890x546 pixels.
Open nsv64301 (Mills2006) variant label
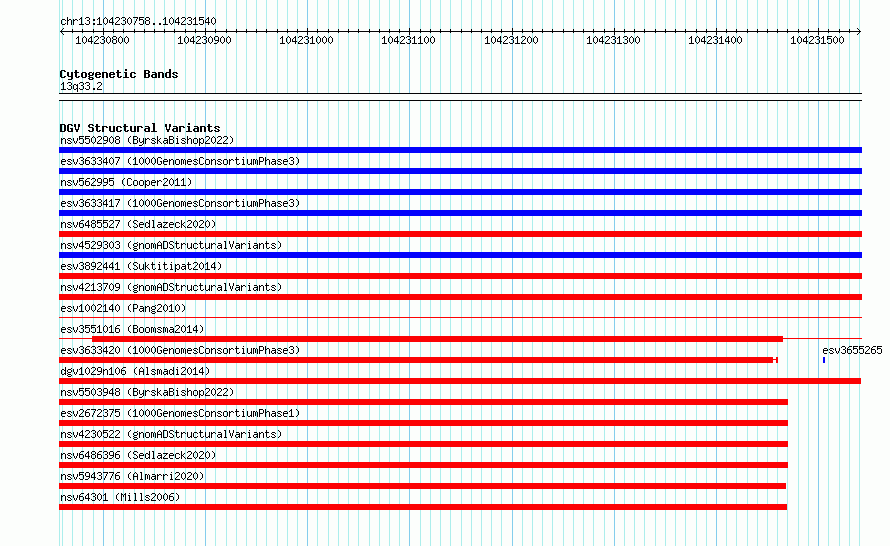click(120, 497)
